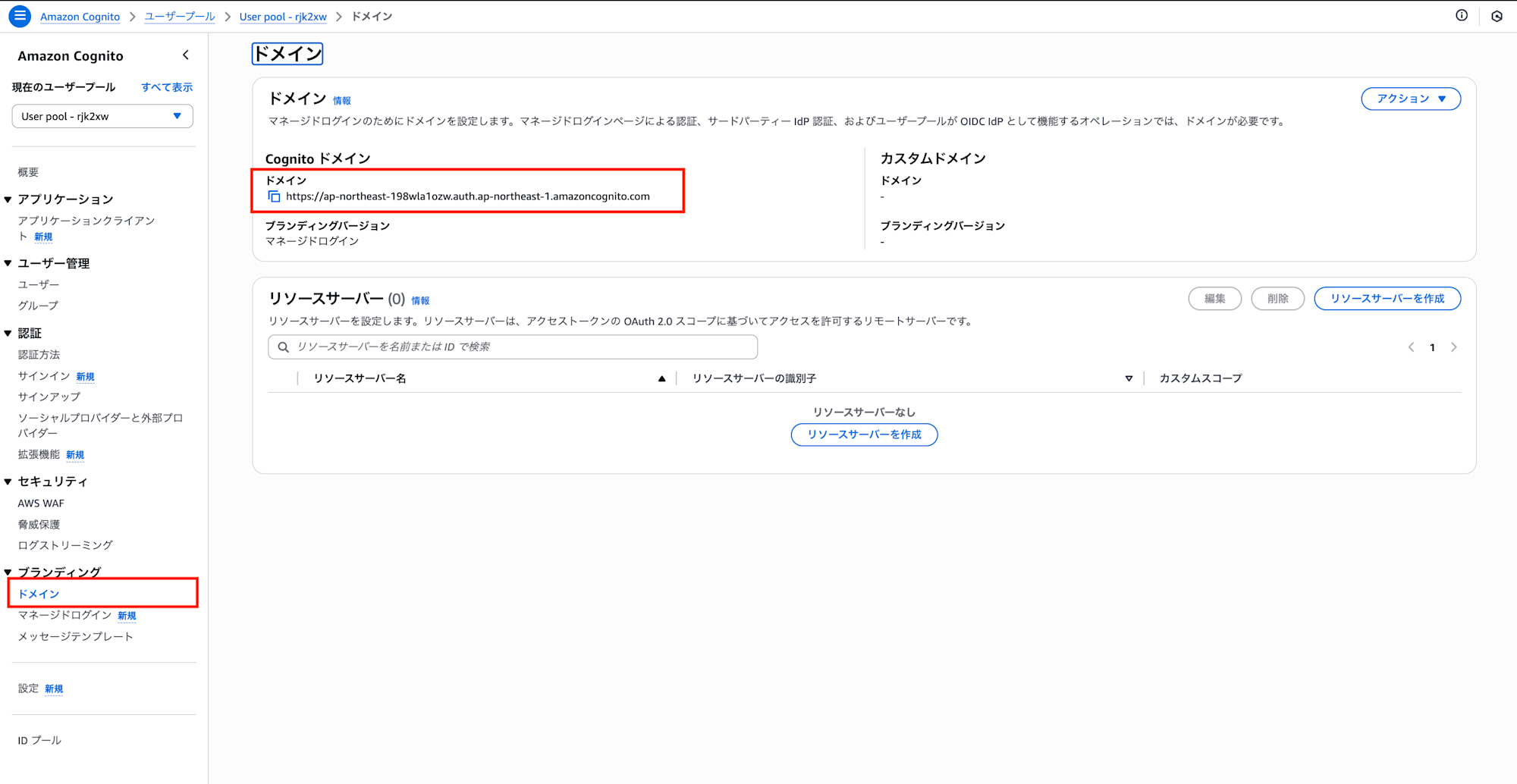Copy the Cognito domain URL with the copy icon

pos(274,196)
